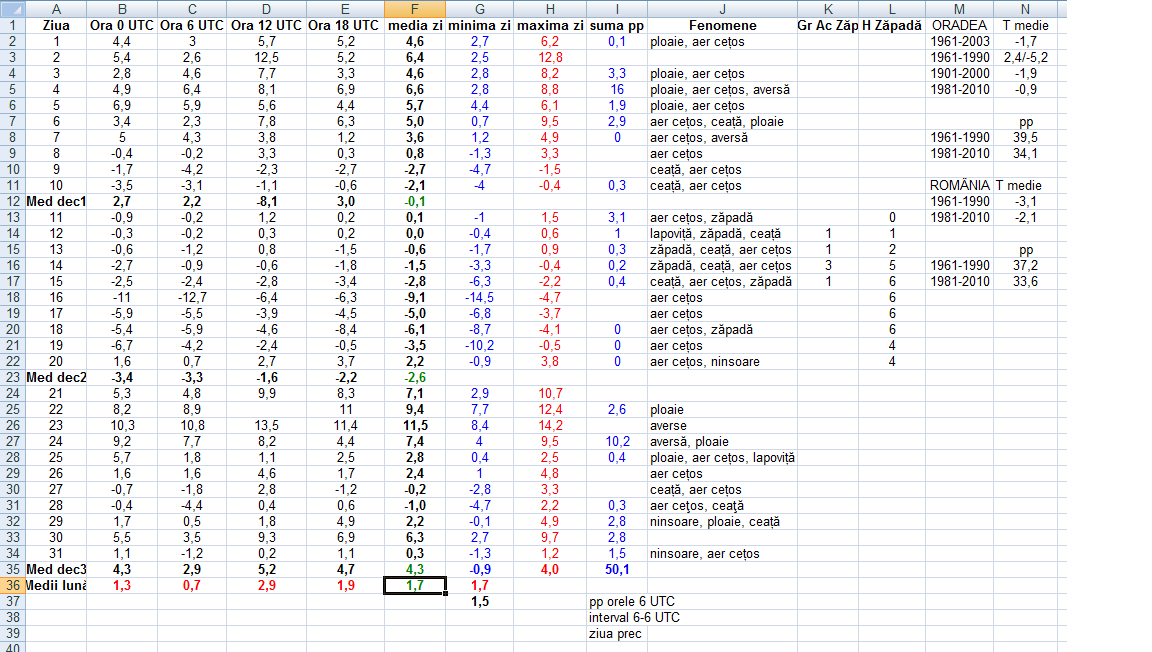Click the selected cell F36 with 1,7
Viewport: 1152px width, 652px height.
pos(414,586)
